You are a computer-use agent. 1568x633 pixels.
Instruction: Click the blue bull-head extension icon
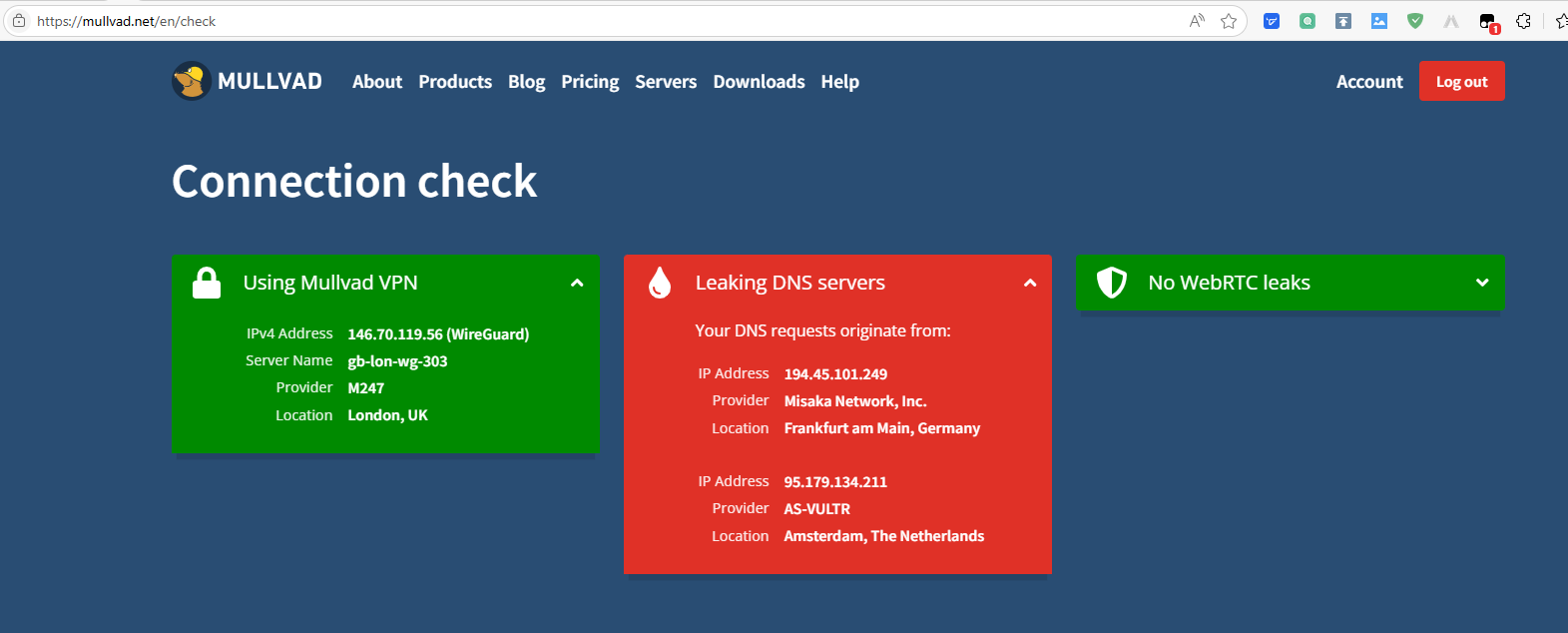click(1272, 21)
